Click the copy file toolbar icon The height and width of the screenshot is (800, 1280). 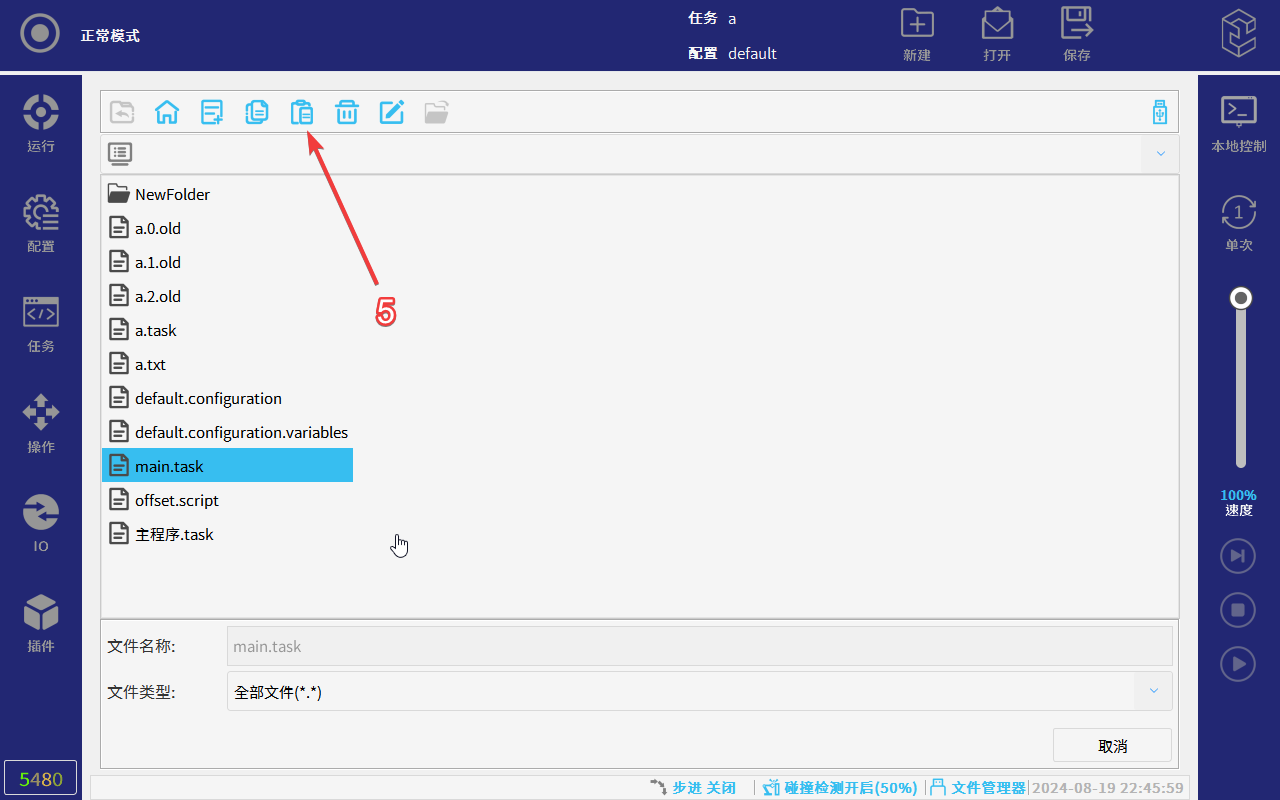tap(257, 112)
